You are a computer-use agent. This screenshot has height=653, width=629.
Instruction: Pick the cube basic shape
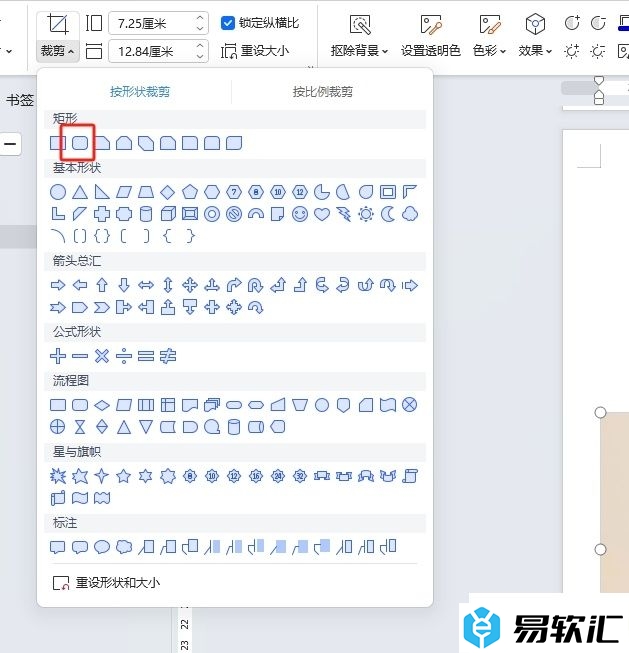tap(168, 214)
